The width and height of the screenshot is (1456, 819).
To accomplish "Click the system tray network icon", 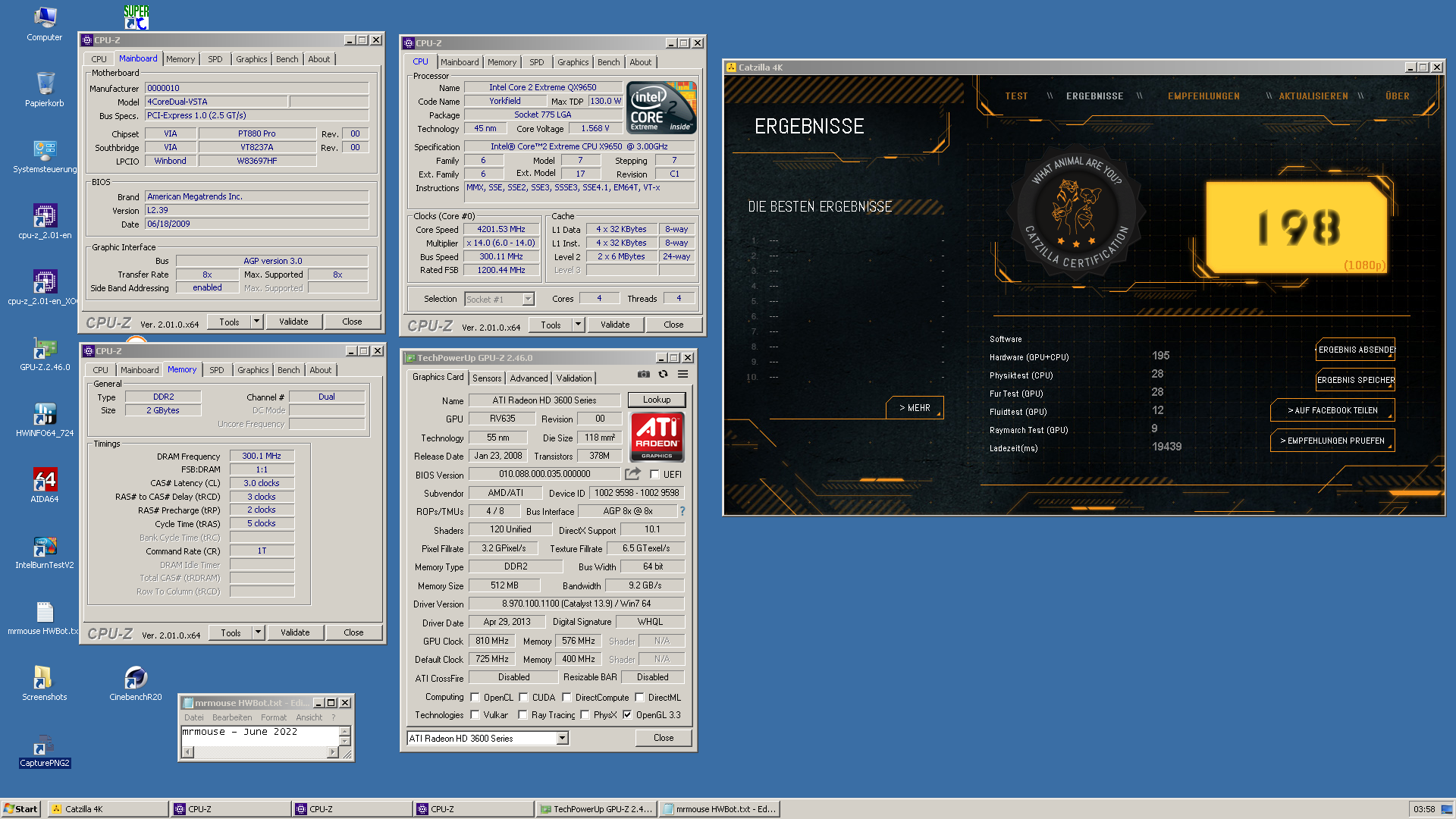I will click(1446, 809).
